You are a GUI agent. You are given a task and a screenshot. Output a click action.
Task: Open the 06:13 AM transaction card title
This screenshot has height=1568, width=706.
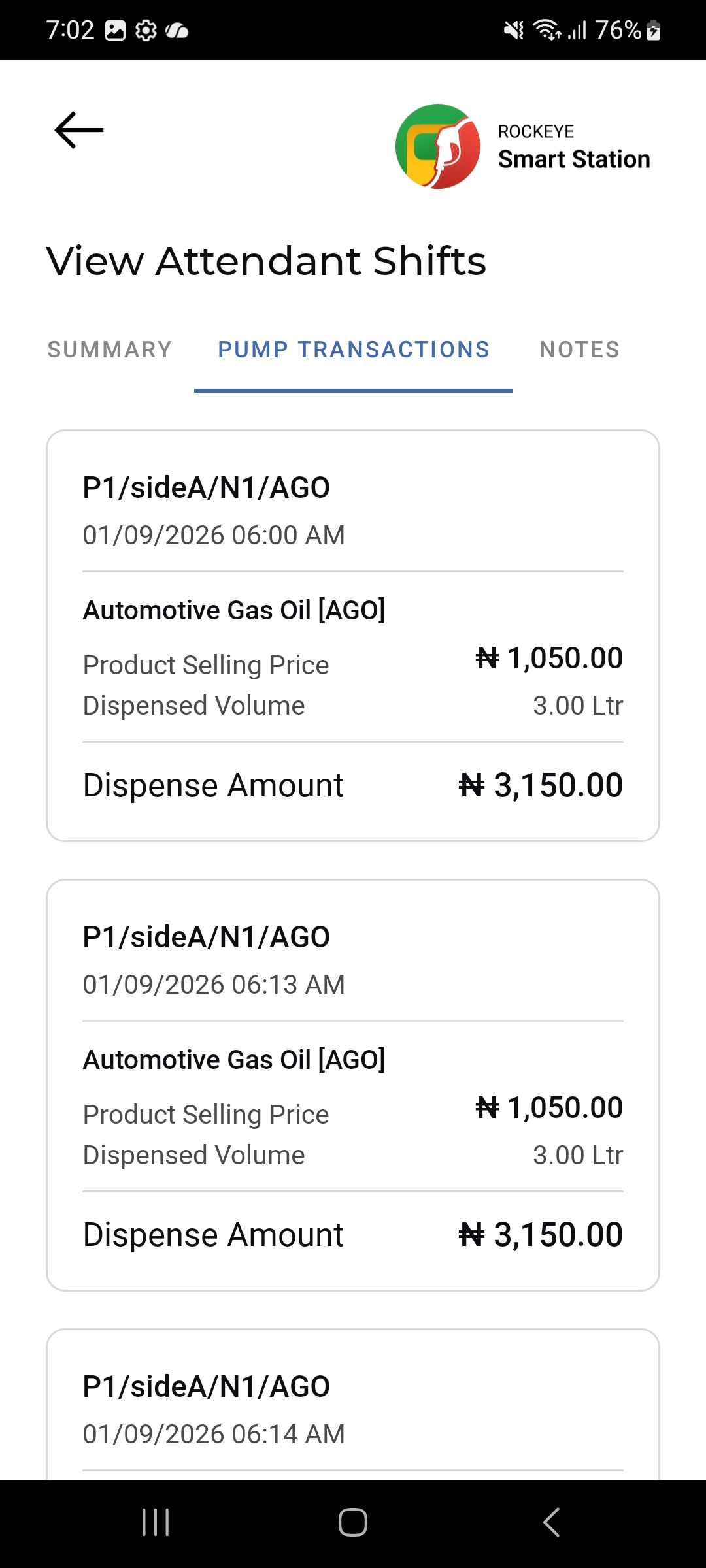(x=207, y=937)
